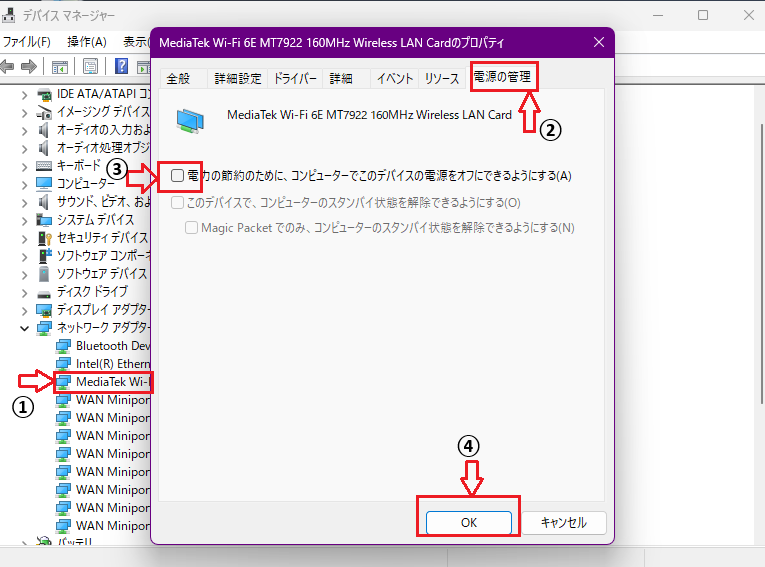Viewport: 765px width, 567px height.
Task: Open the ファイル(F) menu
Action: (27, 42)
